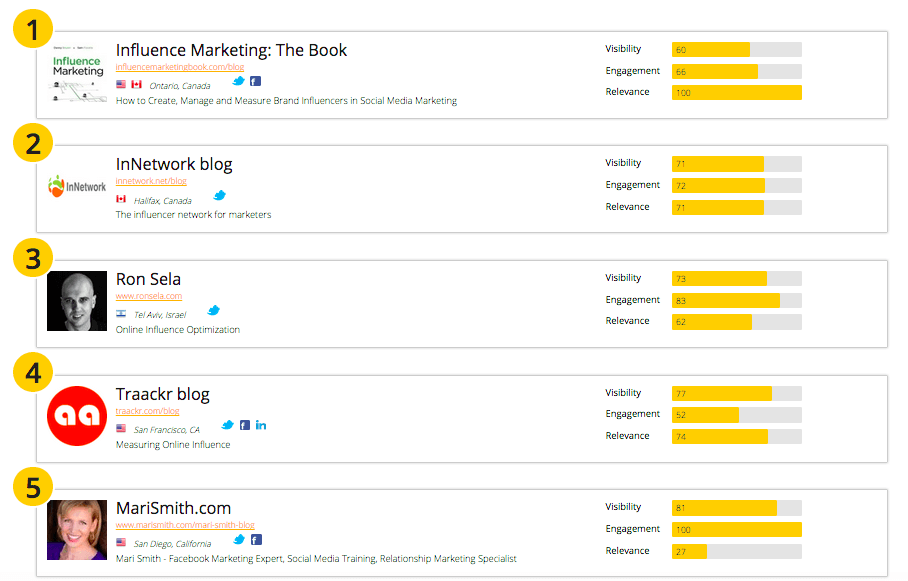This screenshot has width=908, height=581.
Task: Open MariSmith.com's Twitter icon
Action: pyautogui.click(x=239, y=540)
